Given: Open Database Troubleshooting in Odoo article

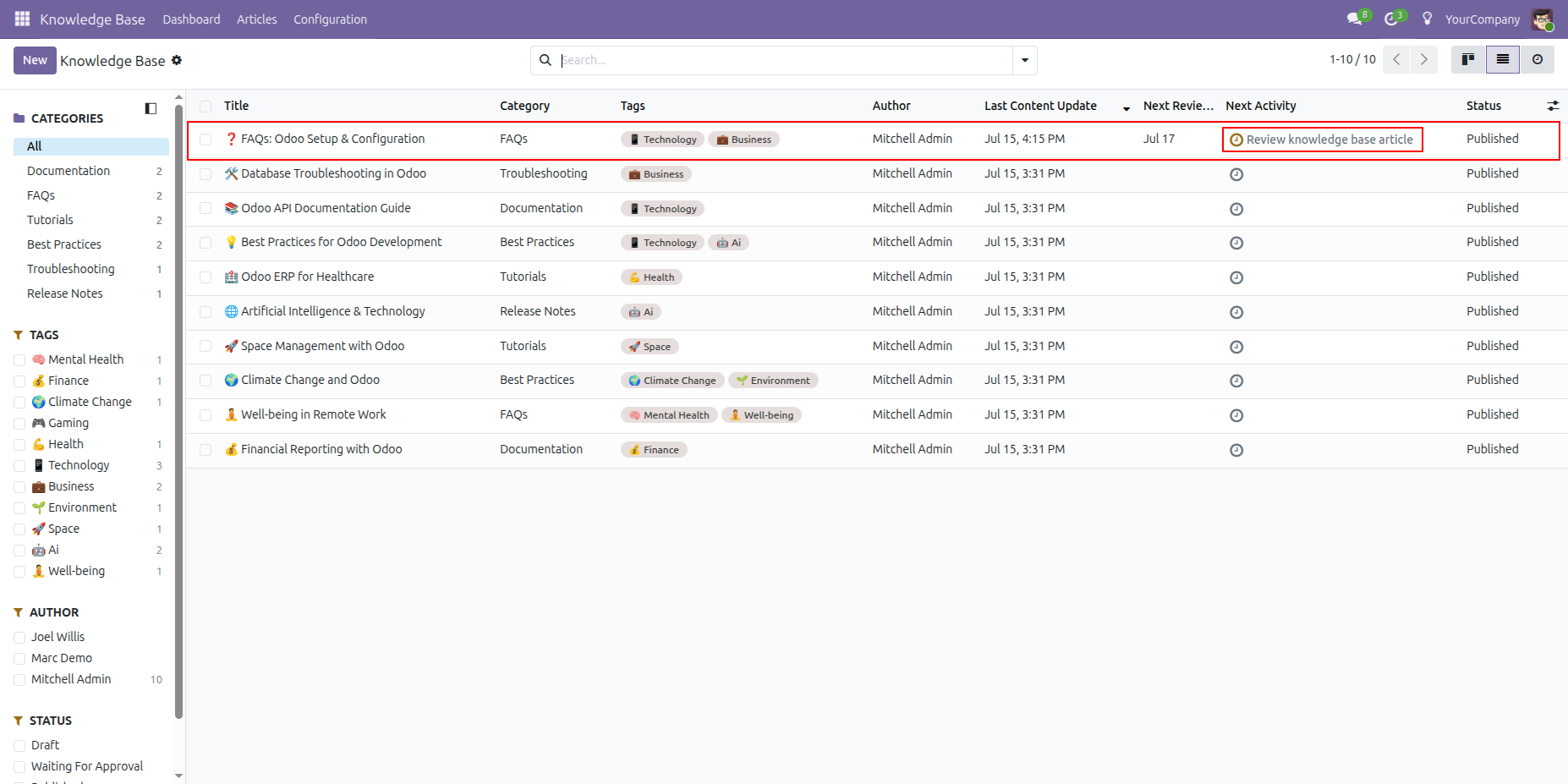Looking at the screenshot, I should [333, 173].
